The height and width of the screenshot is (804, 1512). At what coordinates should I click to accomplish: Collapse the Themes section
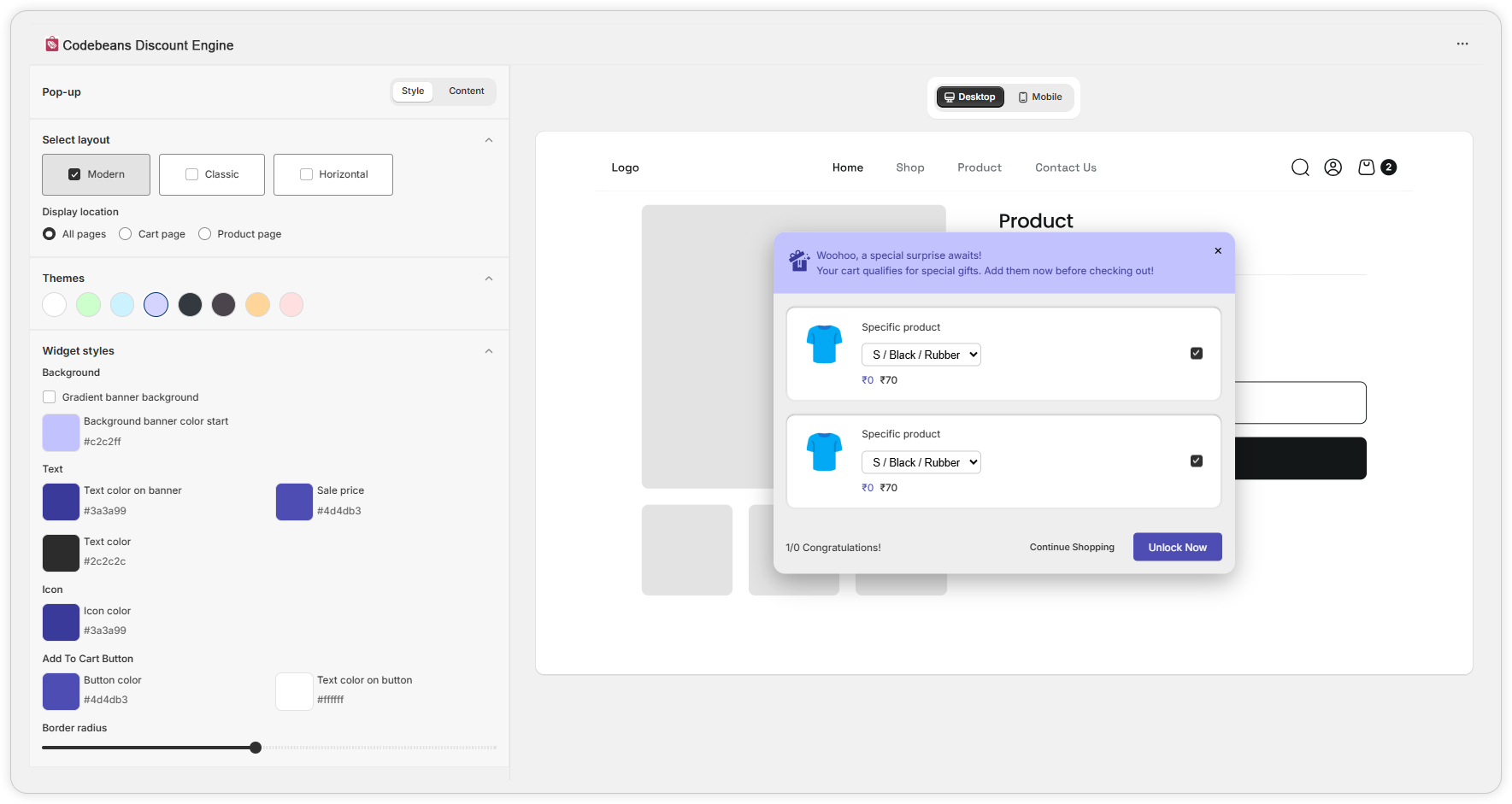(x=489, y=279)
